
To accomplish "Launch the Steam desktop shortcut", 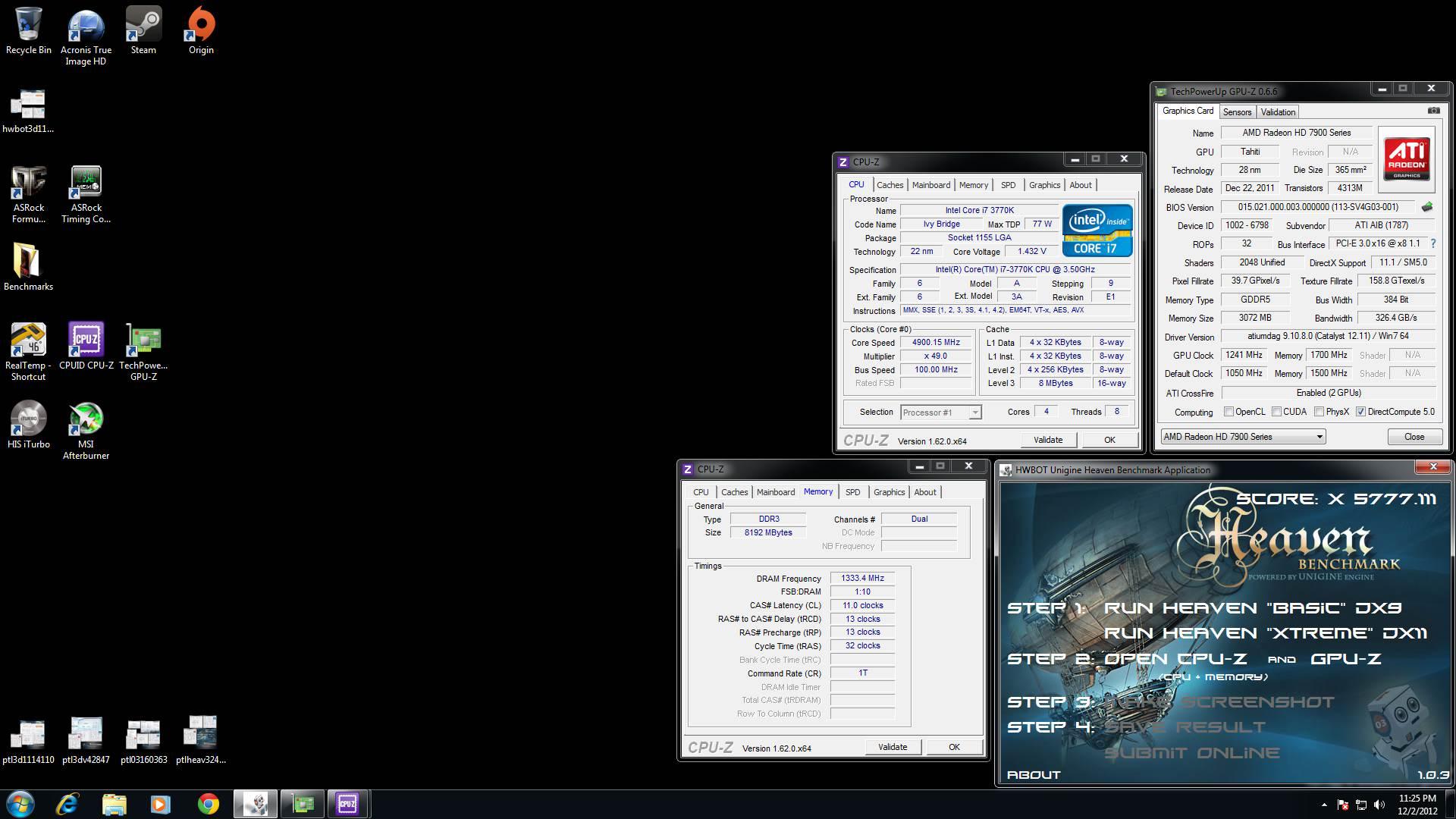I will click(x=143, y=31).
